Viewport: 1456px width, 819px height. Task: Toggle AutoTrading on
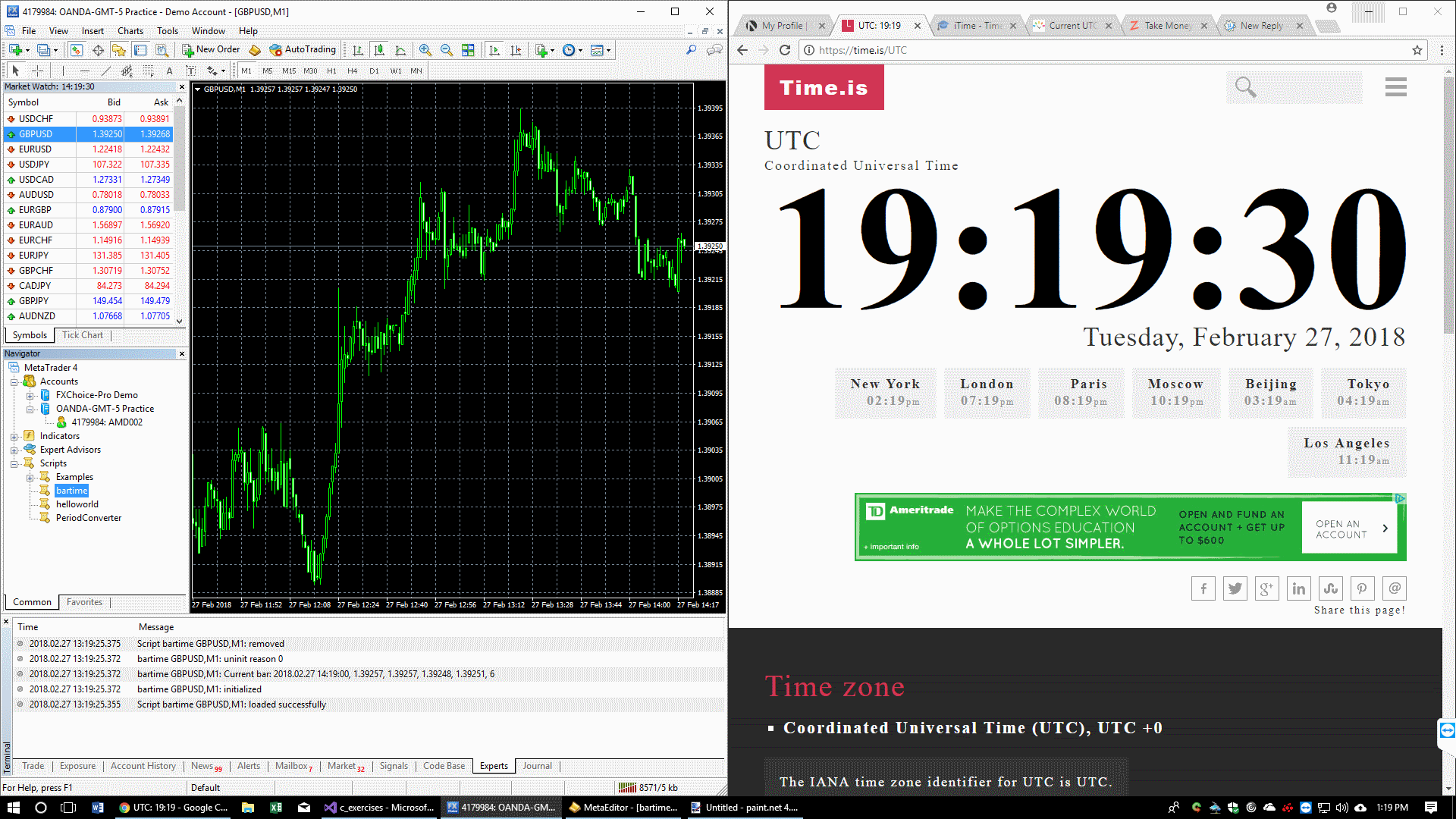pyautogui.click(x=303, y=50)
